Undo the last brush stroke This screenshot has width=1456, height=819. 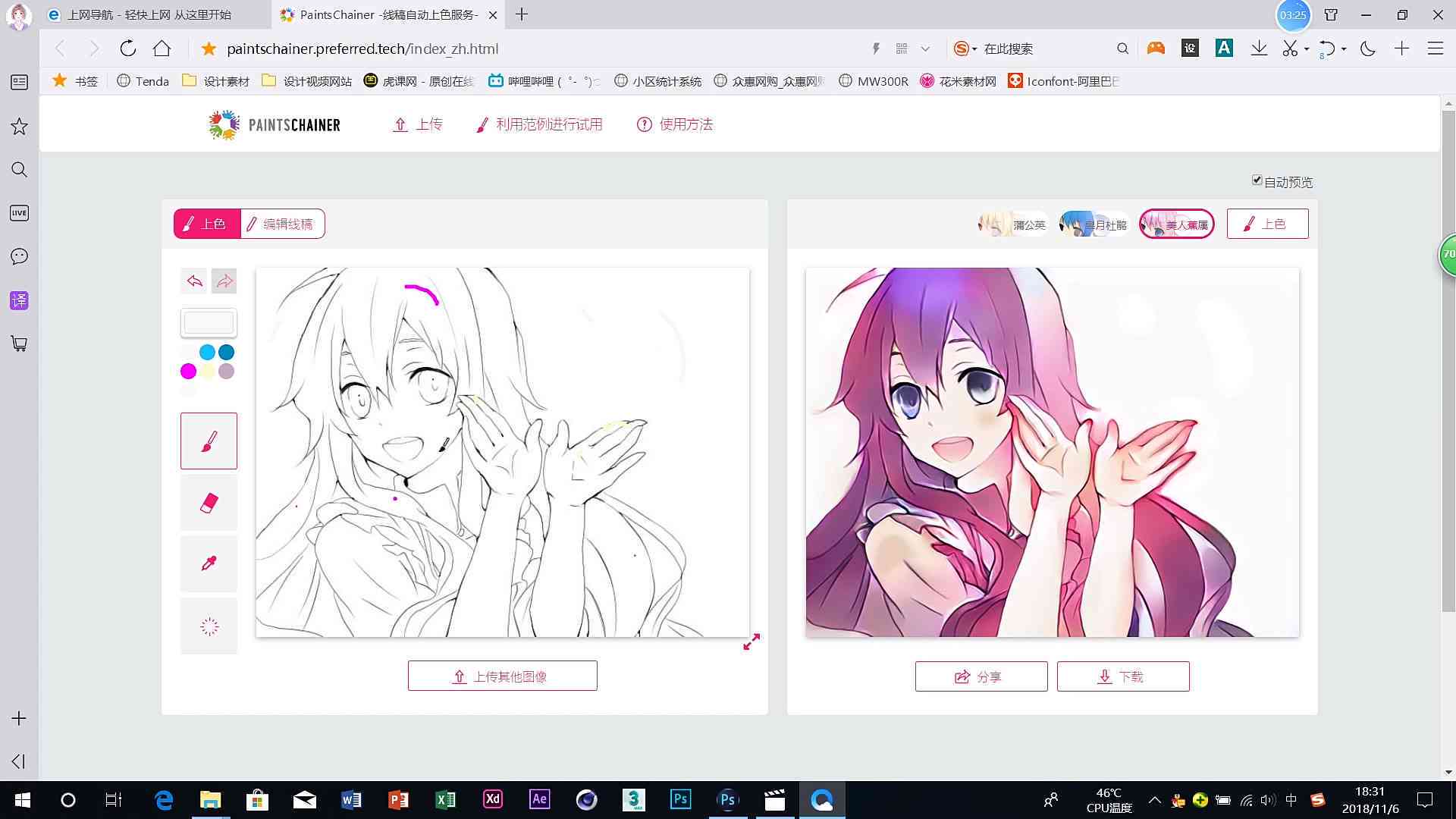coord(195,281)
